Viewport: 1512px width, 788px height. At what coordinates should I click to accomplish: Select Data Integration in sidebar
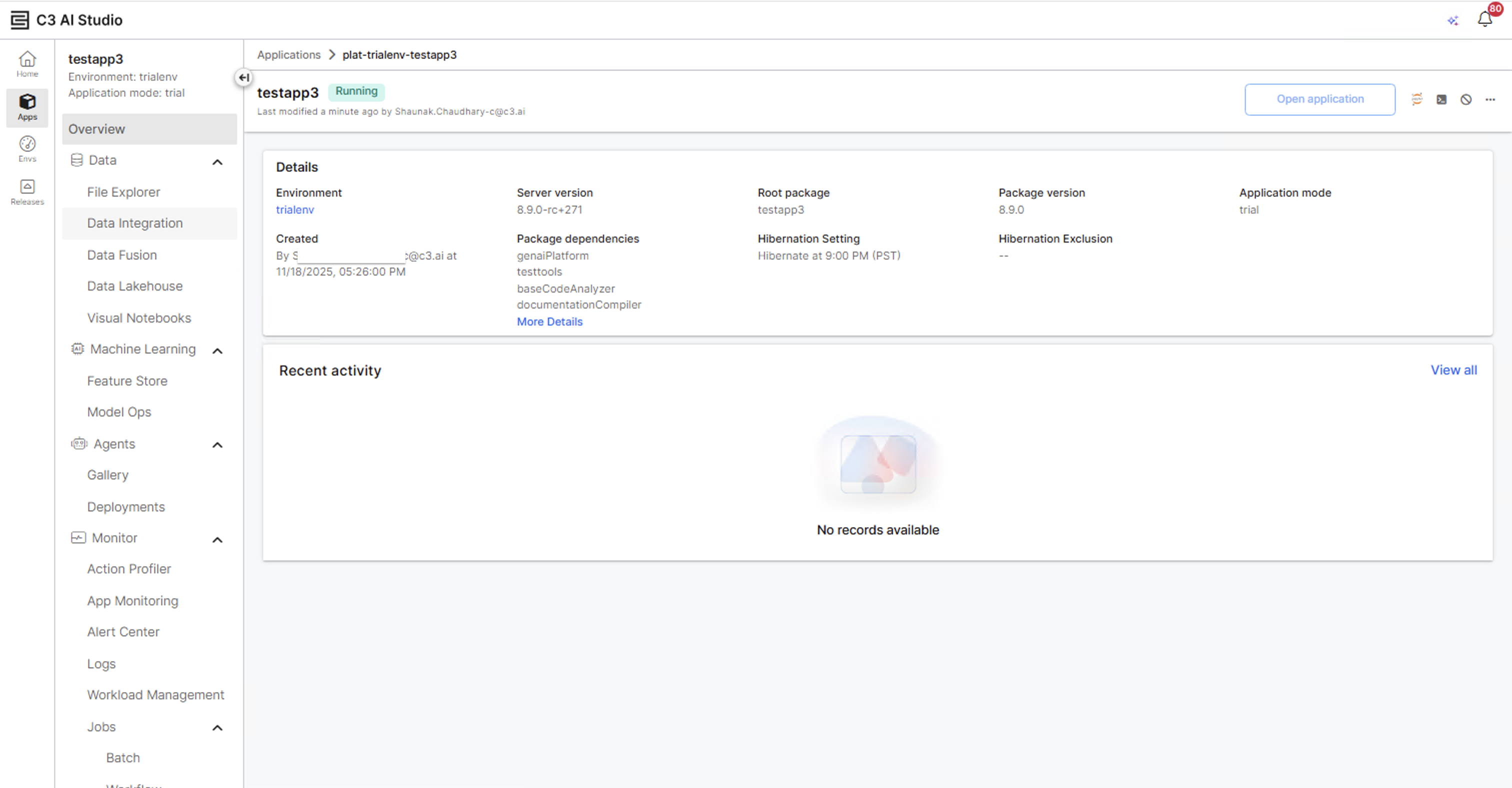click(x=135, y=223)
